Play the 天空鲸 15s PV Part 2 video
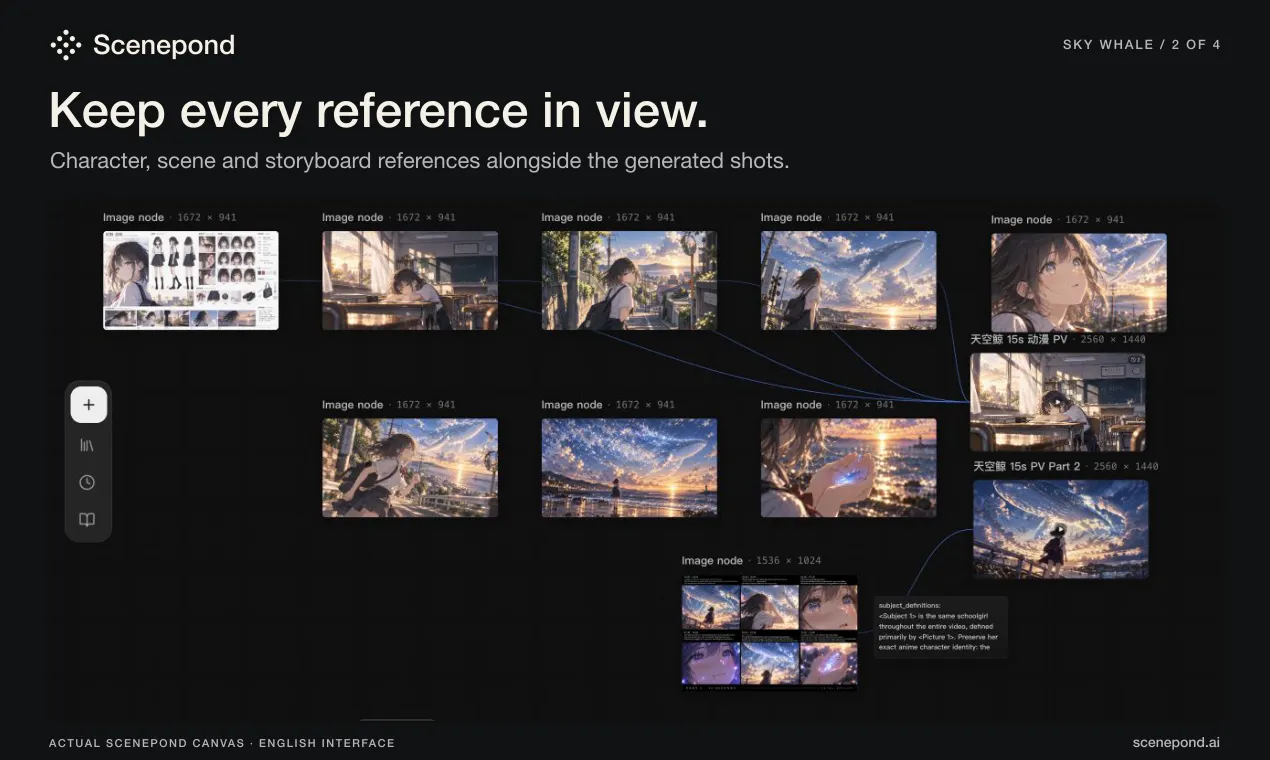This screenshot has width=1270, height=760. click(1060, 529)
